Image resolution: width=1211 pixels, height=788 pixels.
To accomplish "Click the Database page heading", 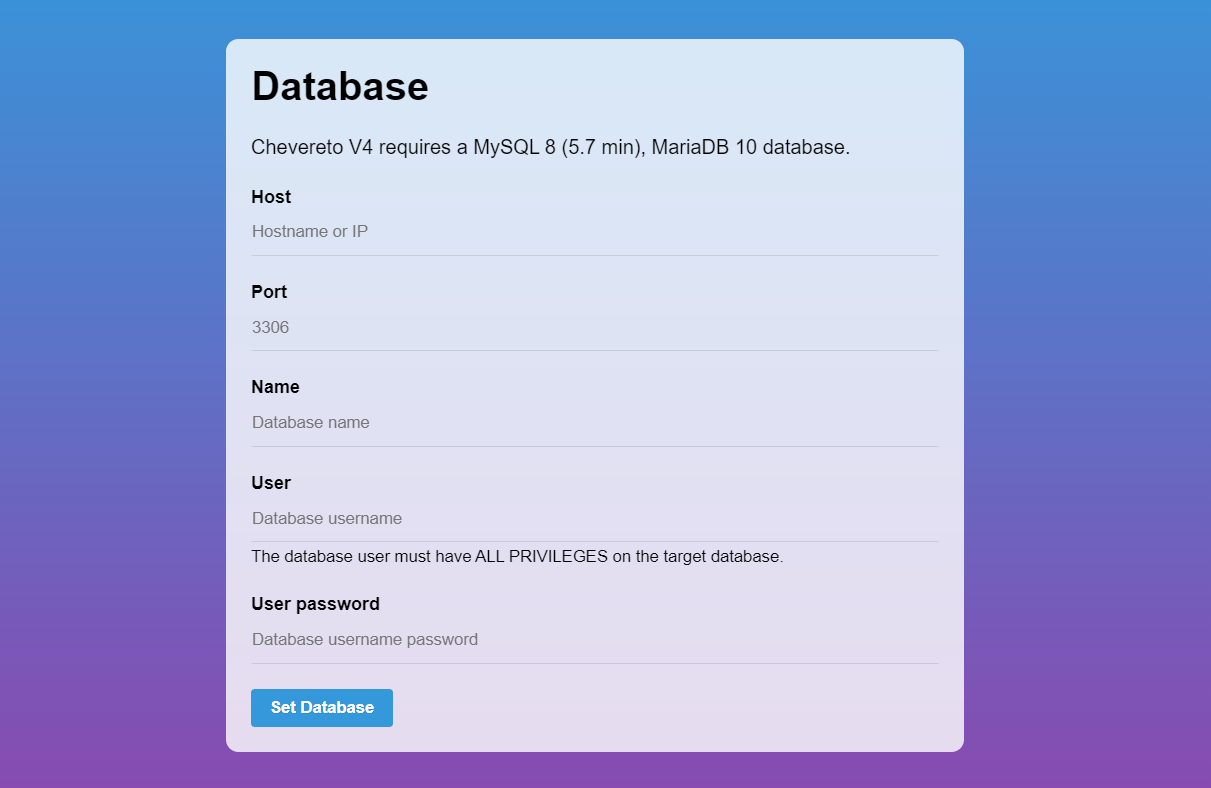I will (340, 86).
